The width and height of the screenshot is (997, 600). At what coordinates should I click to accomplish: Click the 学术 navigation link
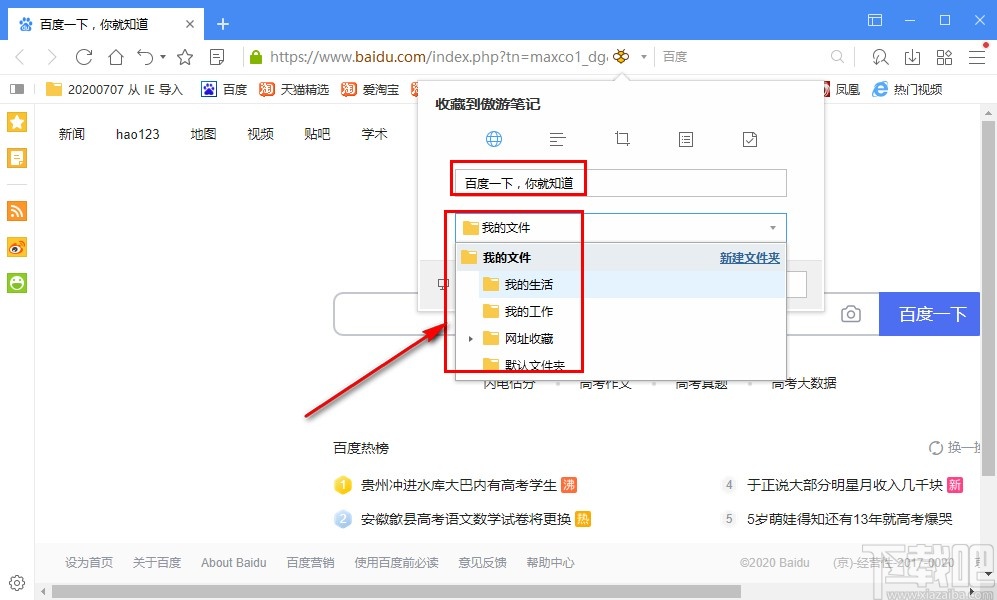374,134
